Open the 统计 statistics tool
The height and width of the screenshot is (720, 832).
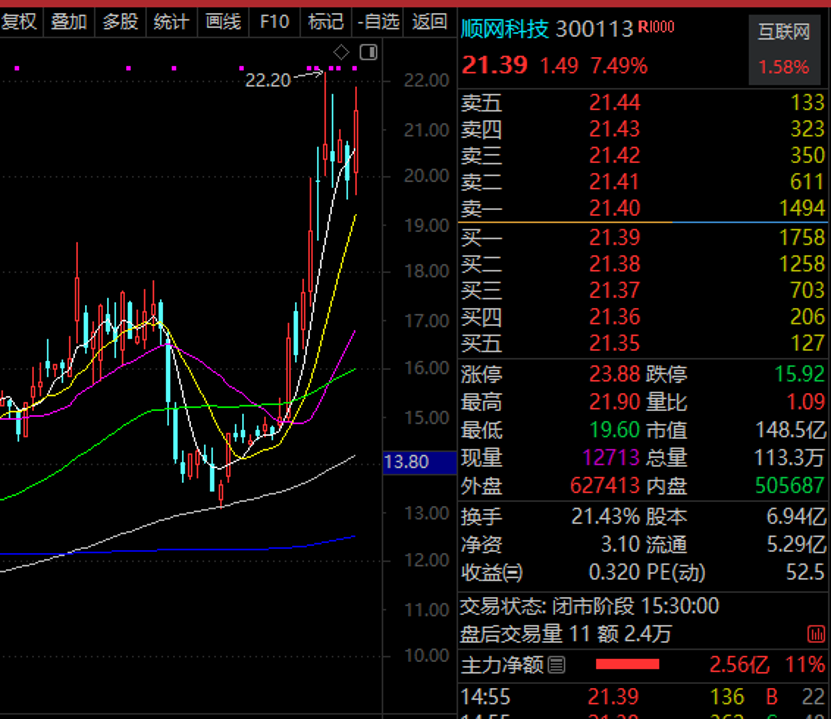[x=172, y=21]
